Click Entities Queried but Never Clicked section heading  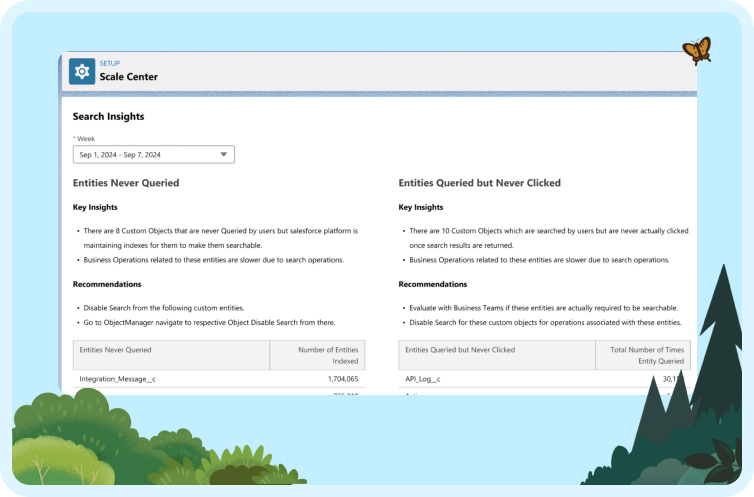point(479,183)
